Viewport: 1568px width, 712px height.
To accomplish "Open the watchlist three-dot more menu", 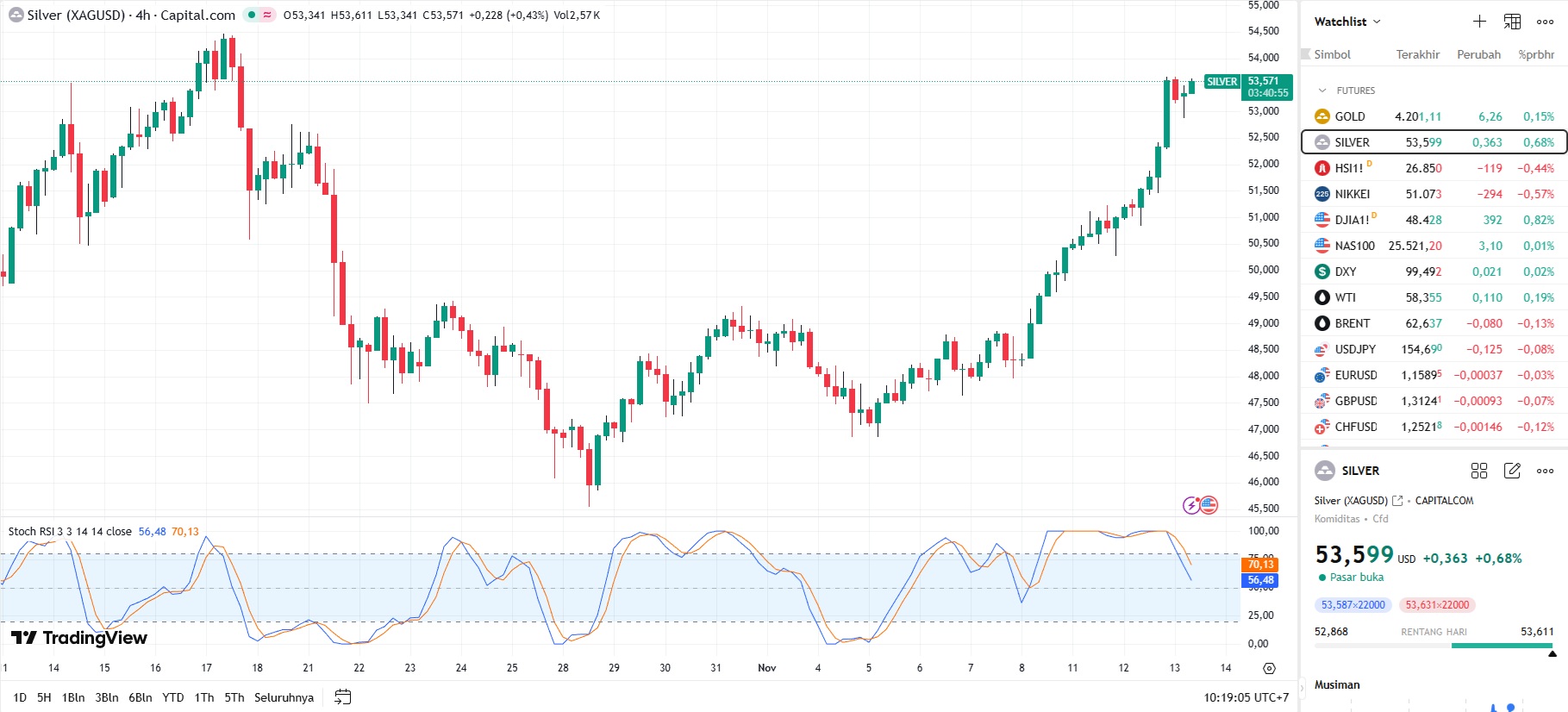I will 1545,22.
